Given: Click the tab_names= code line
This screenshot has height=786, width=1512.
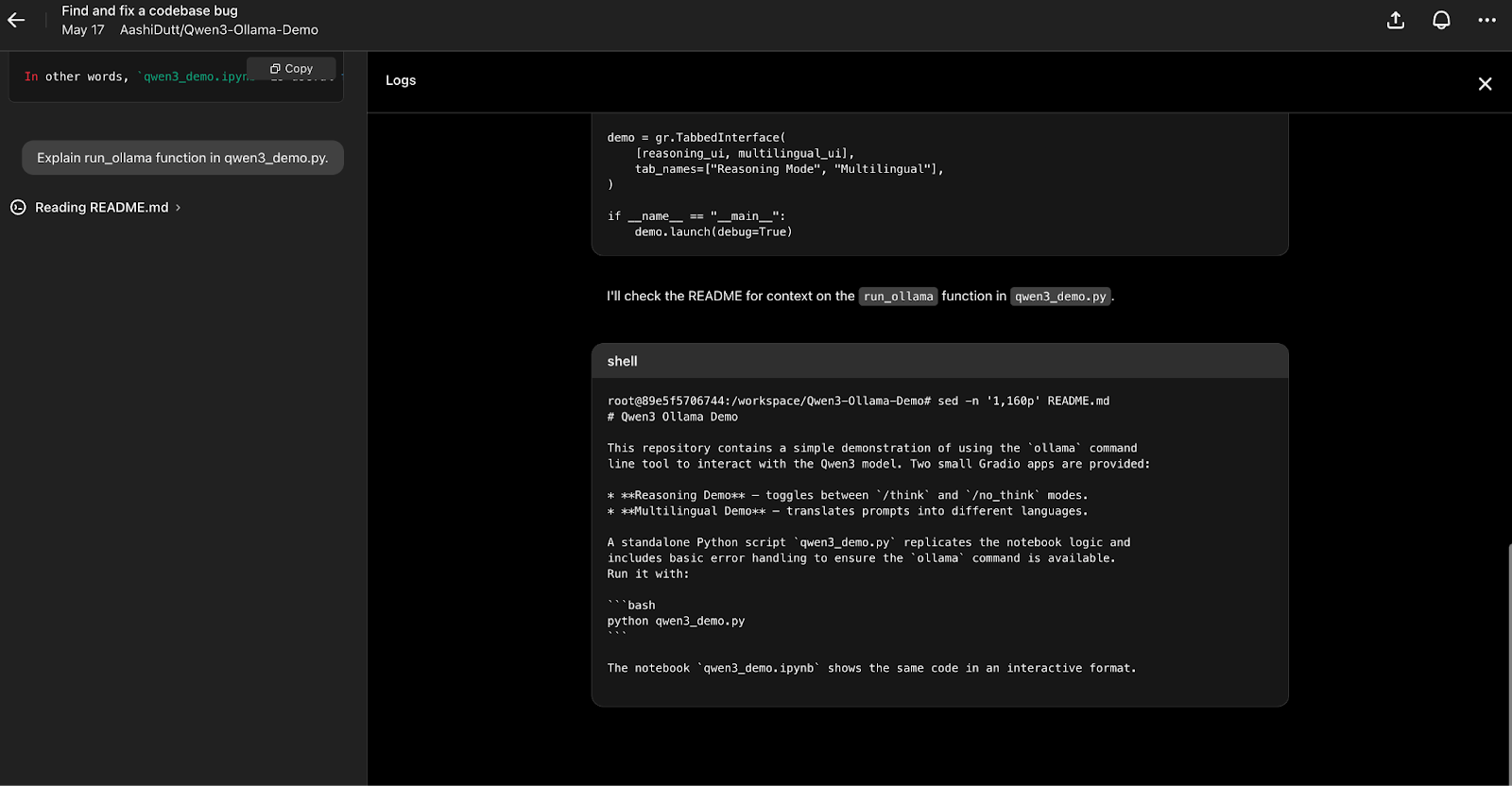Looking at the screenshot, I should pos(789,168).
